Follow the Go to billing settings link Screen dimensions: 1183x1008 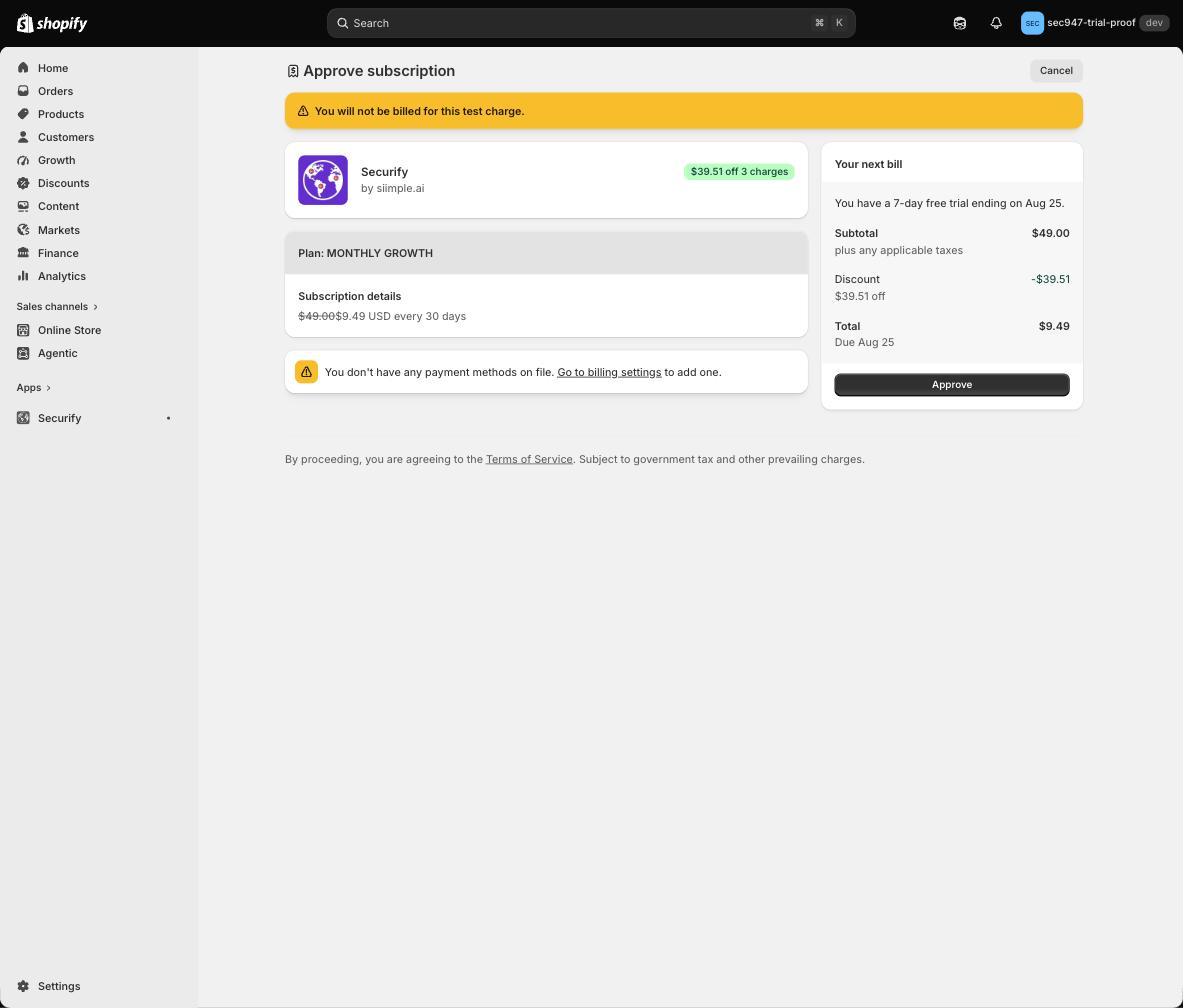pyautogui.click(x=609, y=372)
